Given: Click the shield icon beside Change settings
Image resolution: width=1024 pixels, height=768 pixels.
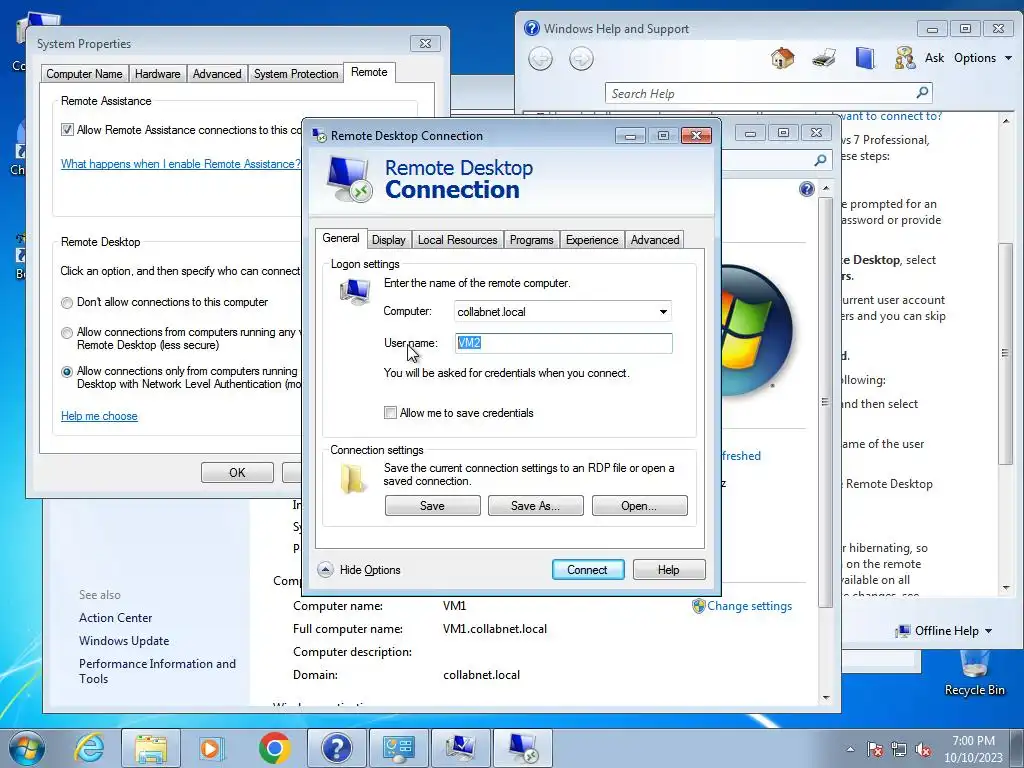Looking at the screenshot, I should click(698, 606).
